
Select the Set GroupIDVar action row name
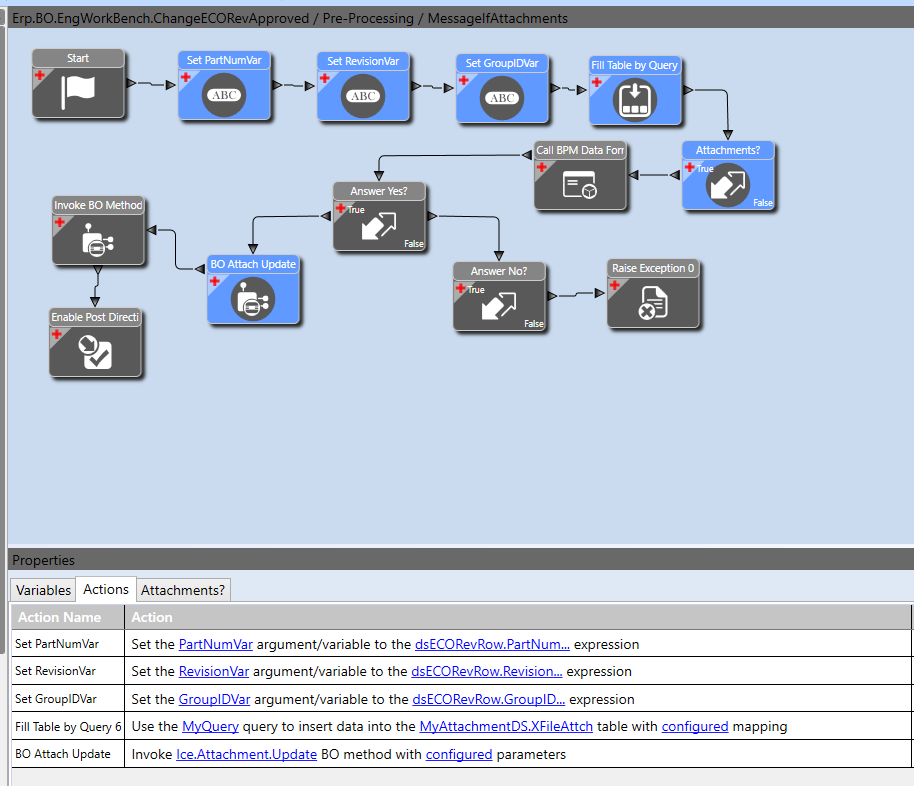click(x=56, y=699)
